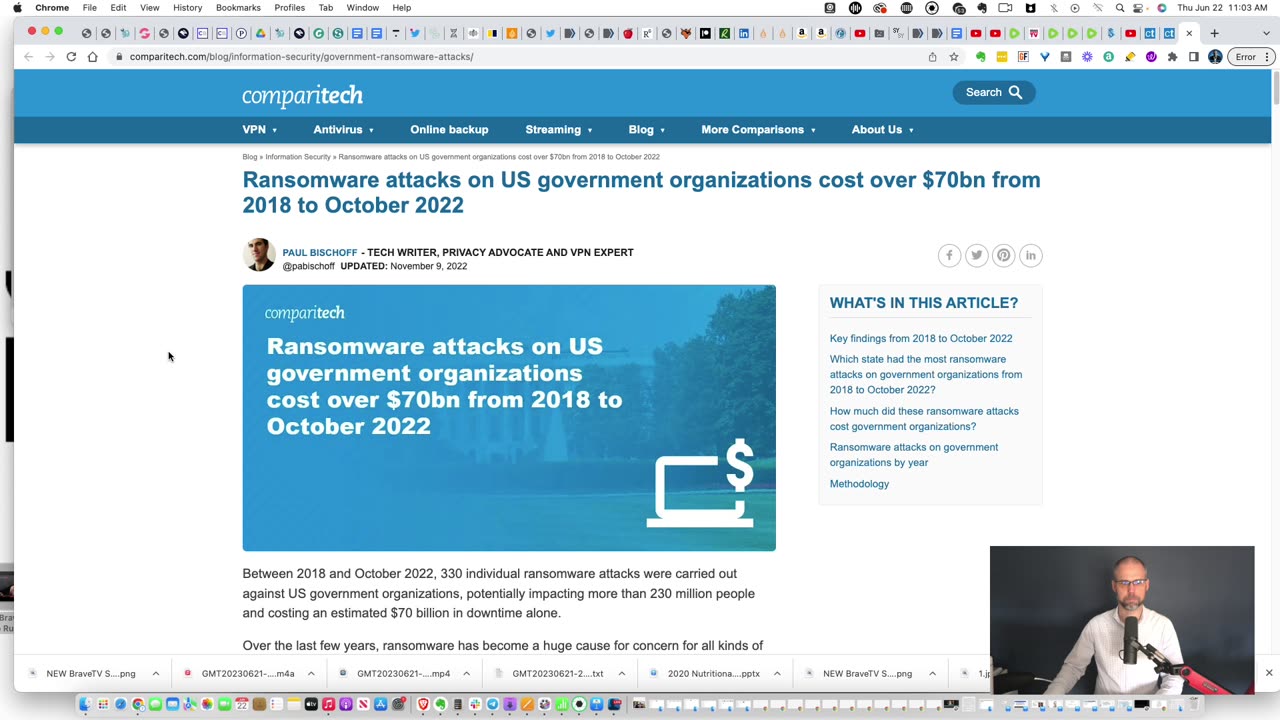1280x720 pixels.
Task: Open Siri from the menu bar
Action: pos(1161,8)
